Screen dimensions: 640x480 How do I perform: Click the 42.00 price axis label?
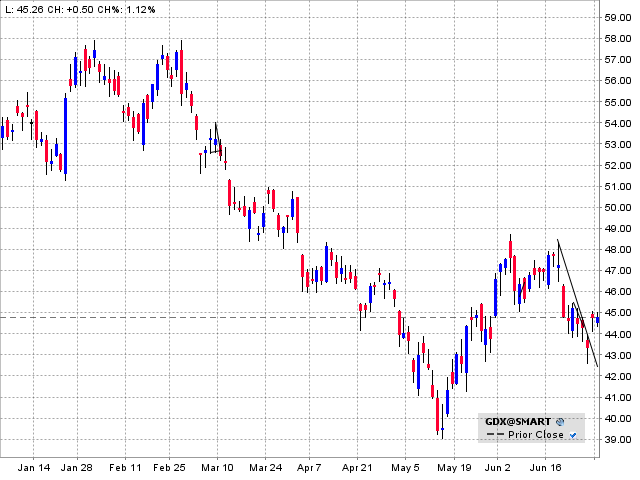pos(618,377)
